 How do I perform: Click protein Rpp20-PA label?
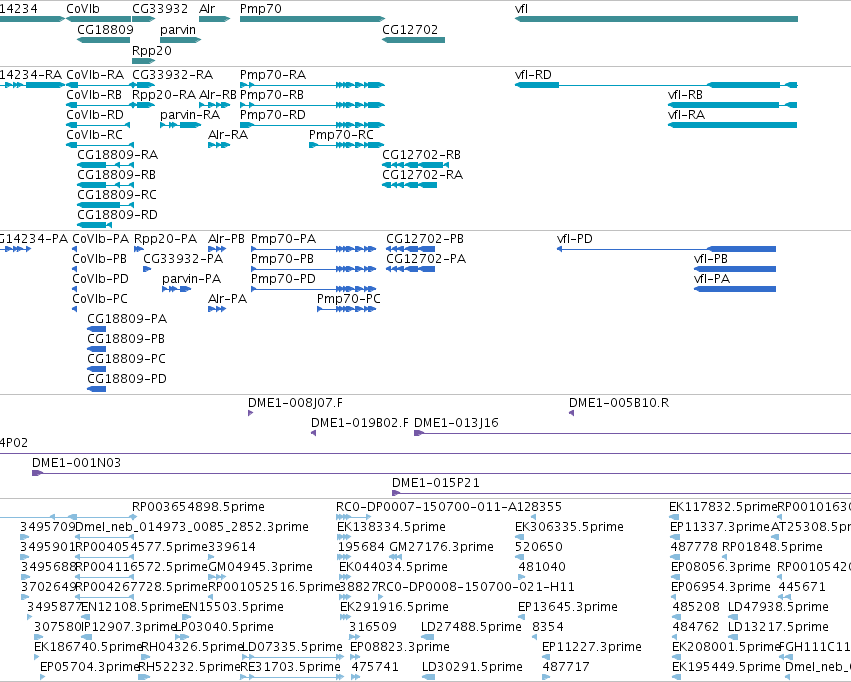click(x=166, y=239)
